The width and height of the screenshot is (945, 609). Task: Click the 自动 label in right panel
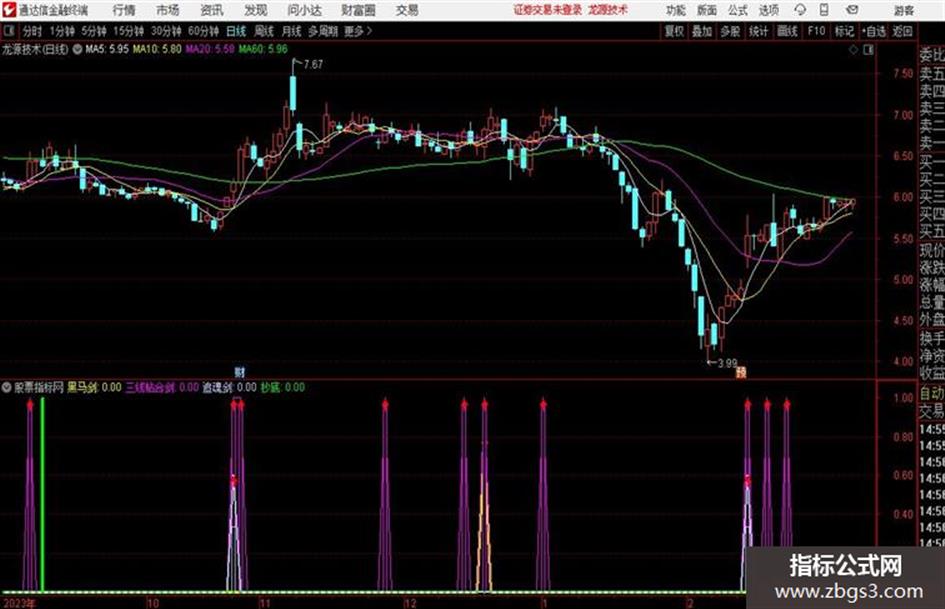click(x=932, y=394)
